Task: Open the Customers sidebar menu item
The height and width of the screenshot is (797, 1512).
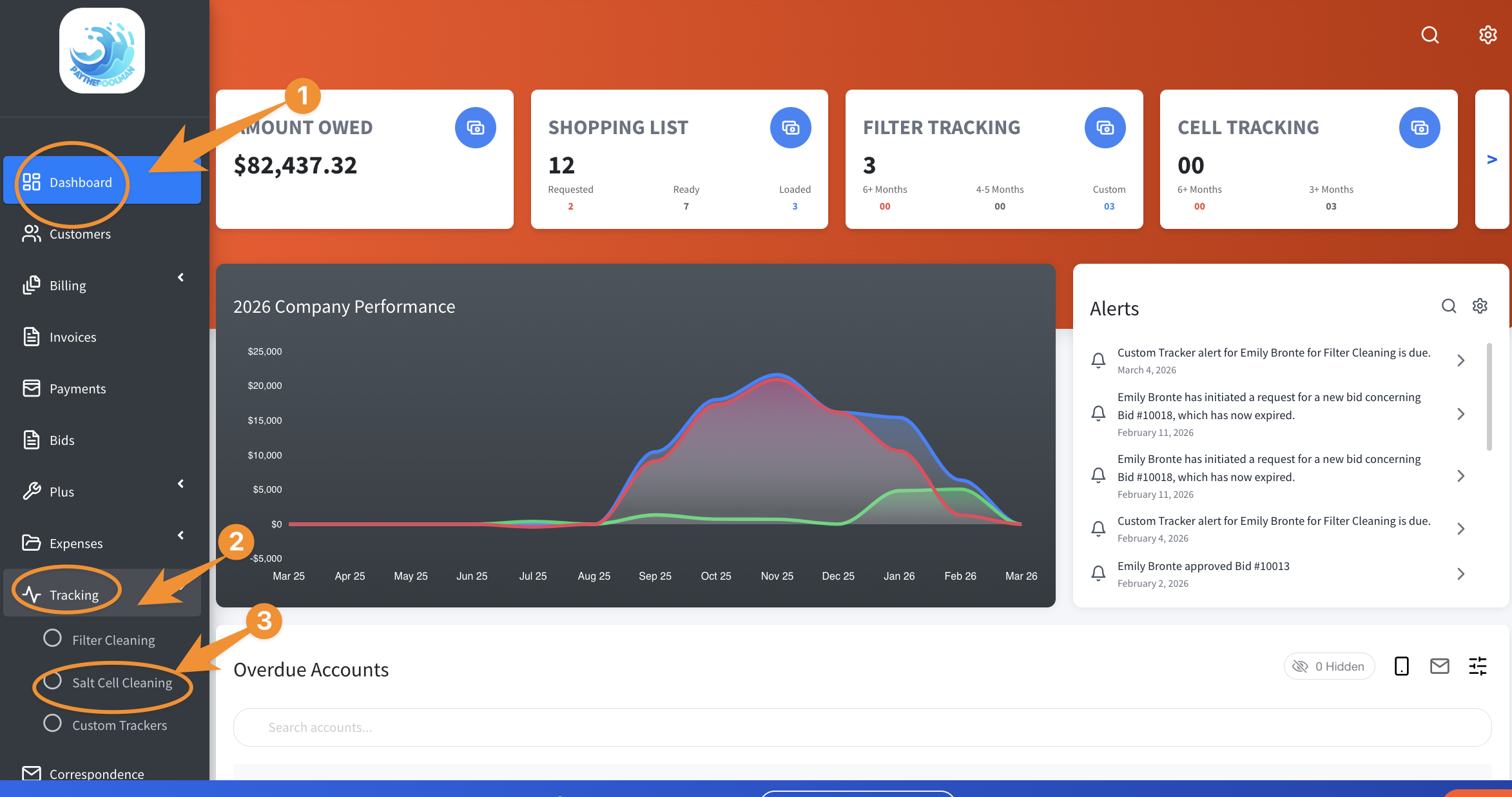Action: click(80, 234)
